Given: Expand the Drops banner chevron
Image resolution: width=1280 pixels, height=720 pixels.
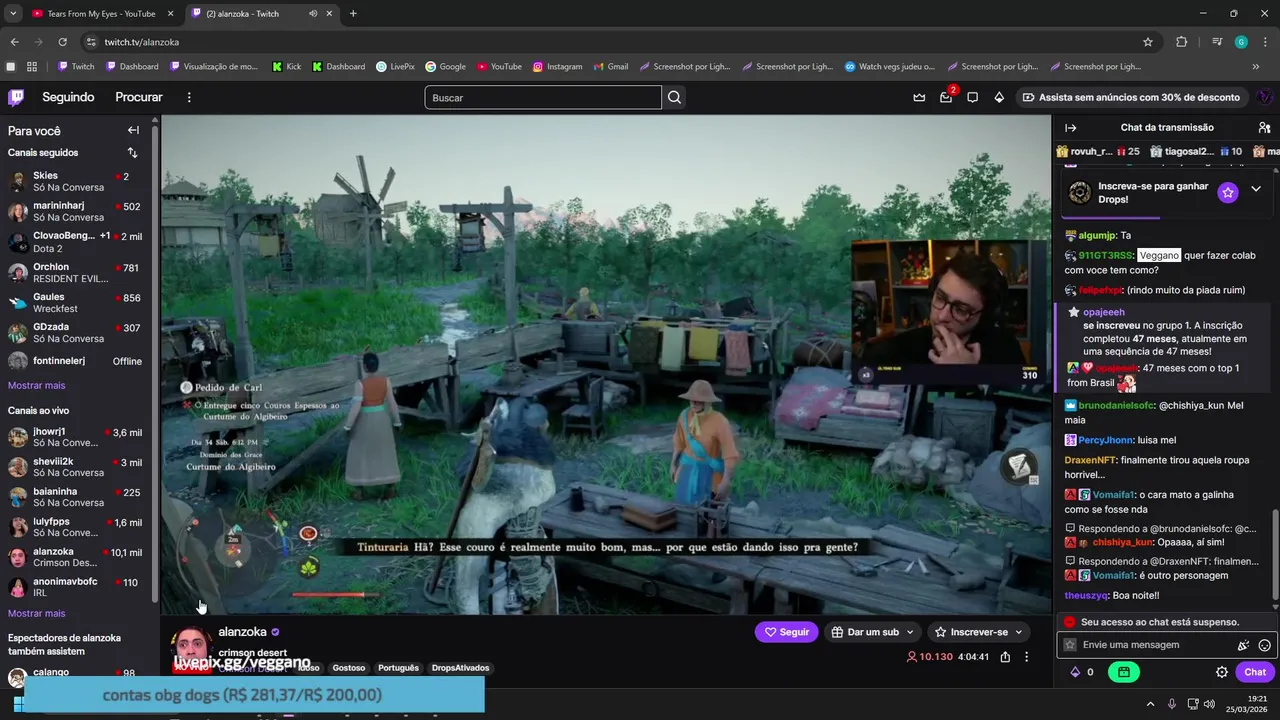Looking at the screenshot, I should tap(1256, 189).
